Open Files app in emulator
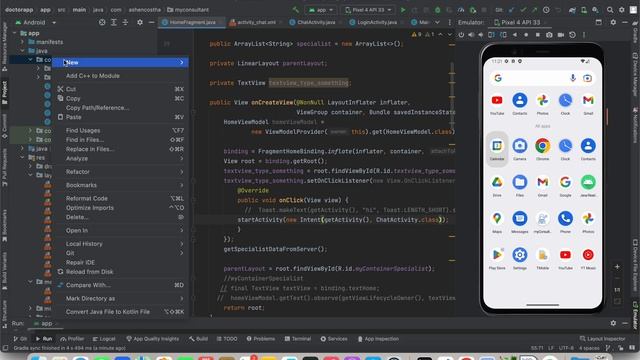Screen dimensions: 640x360 point(520,185)
